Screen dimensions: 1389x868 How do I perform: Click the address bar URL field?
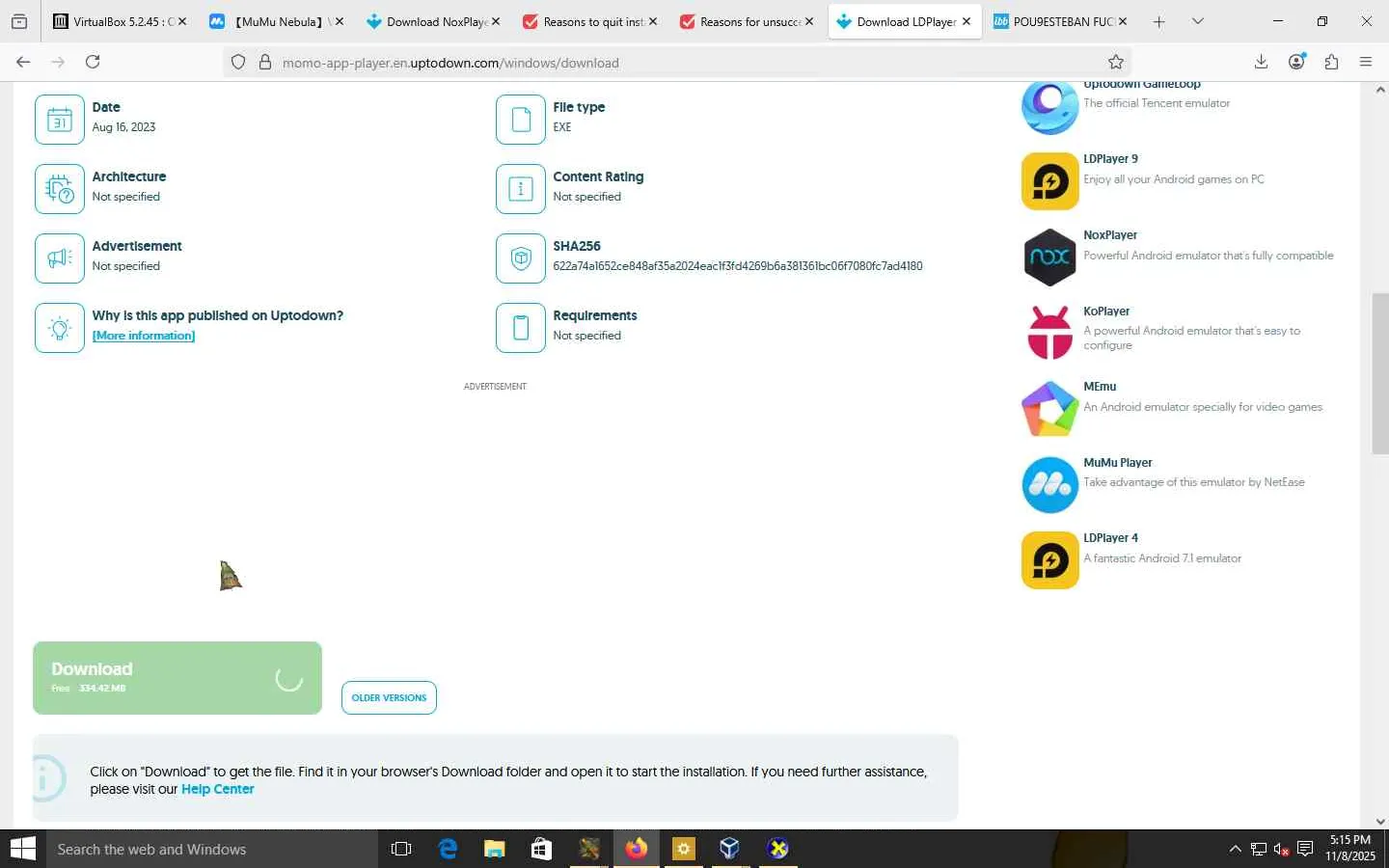(x=675, y=63)
